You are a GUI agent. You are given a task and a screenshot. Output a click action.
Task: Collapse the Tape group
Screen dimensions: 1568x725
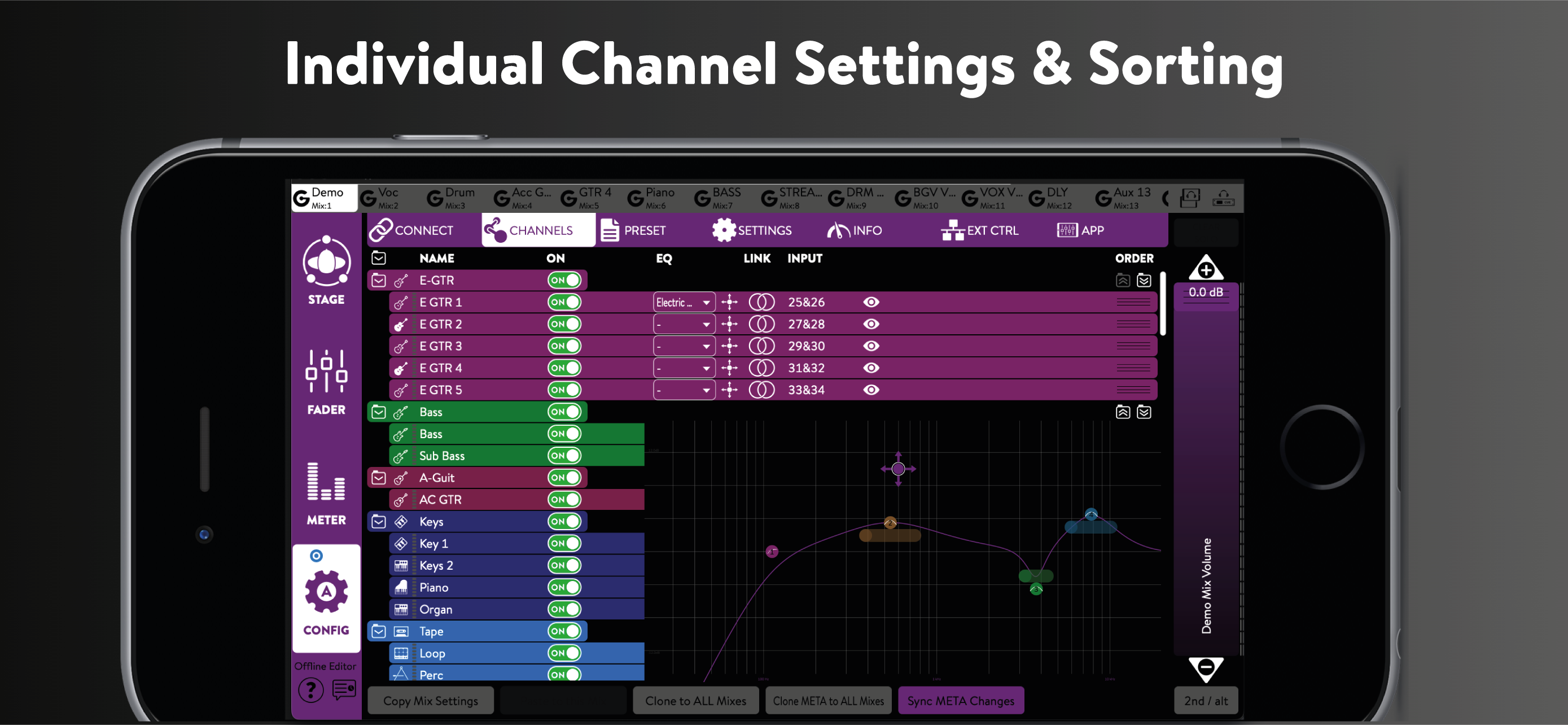point(379,631)
